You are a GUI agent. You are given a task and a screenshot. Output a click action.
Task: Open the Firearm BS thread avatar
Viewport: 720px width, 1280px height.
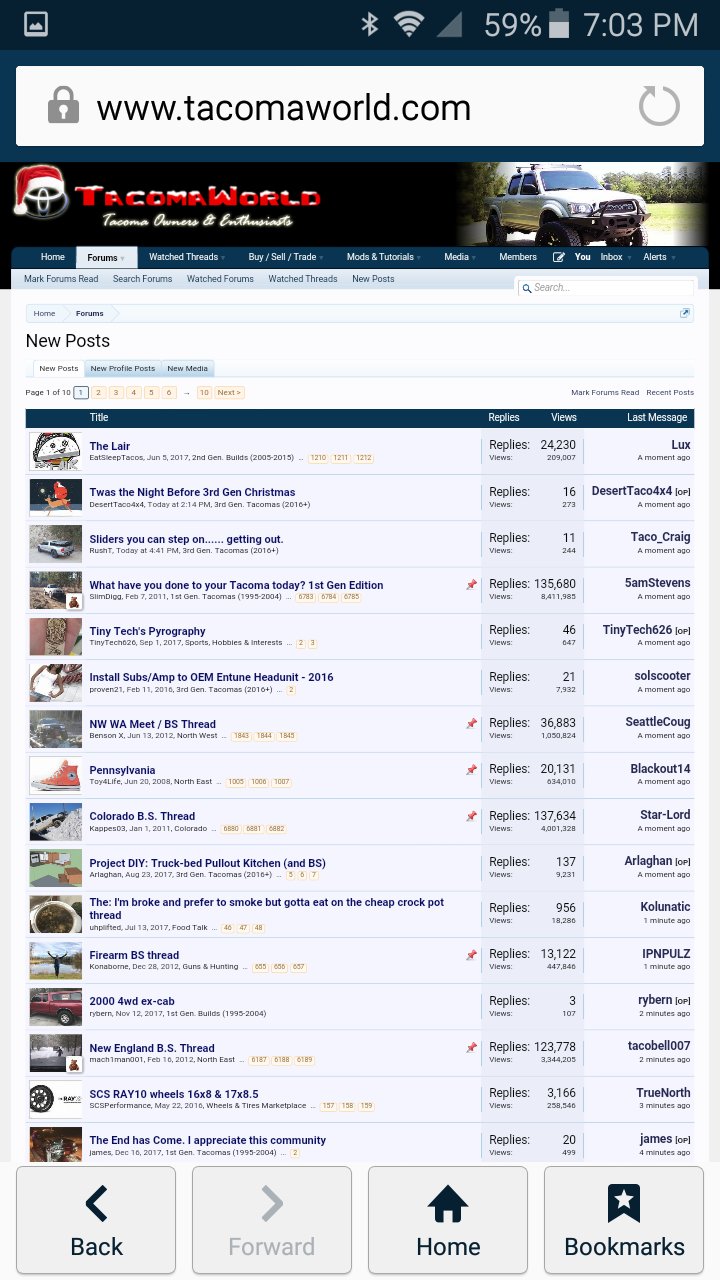pyautogui.click(x=55, y=960)
